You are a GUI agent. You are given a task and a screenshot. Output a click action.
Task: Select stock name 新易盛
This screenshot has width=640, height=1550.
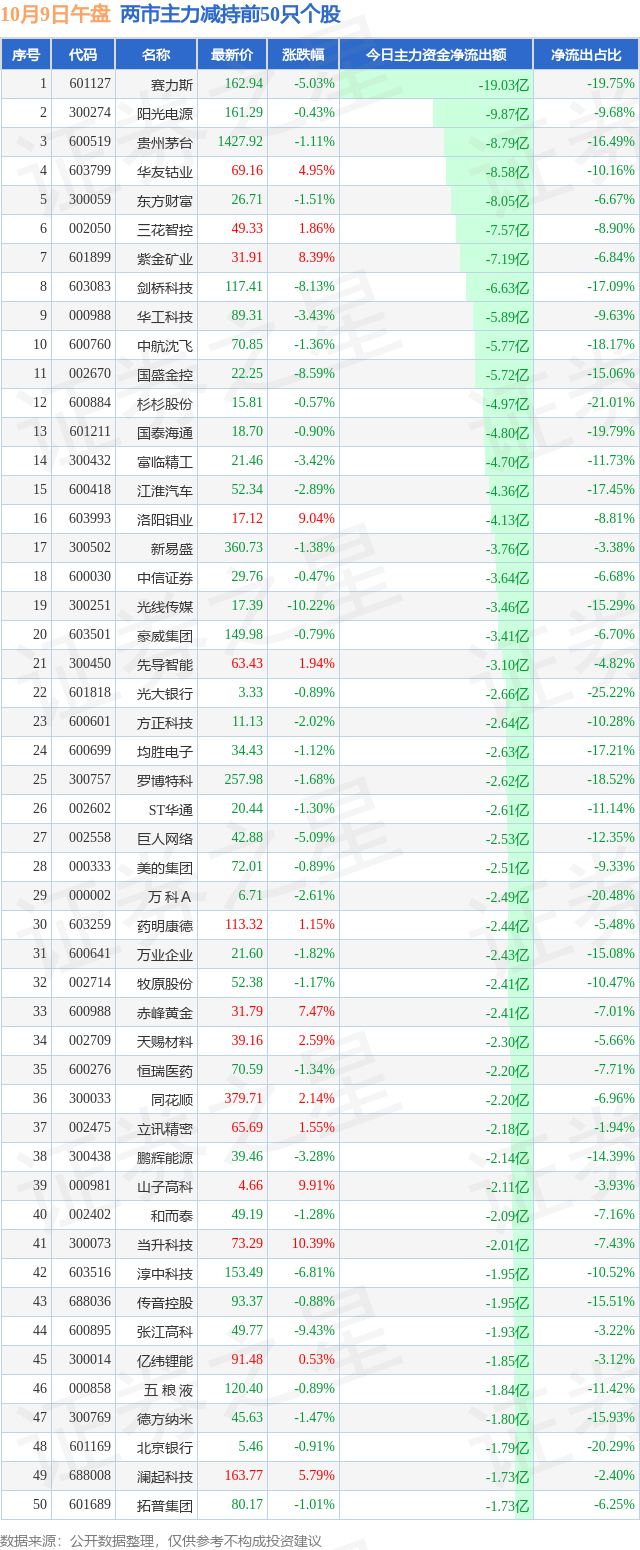[170, 548]
